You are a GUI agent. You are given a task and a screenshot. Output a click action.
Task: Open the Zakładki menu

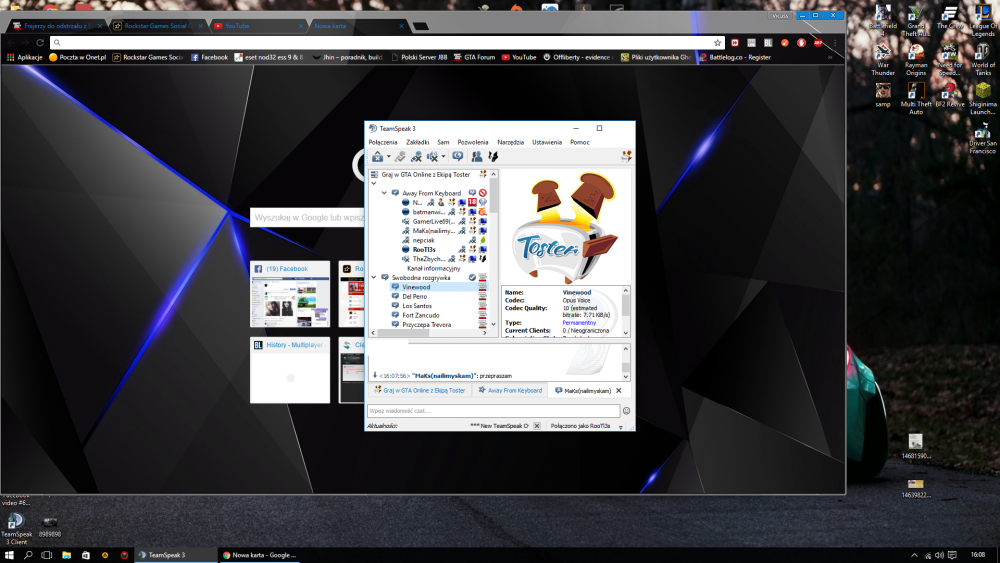coord(418,142)
